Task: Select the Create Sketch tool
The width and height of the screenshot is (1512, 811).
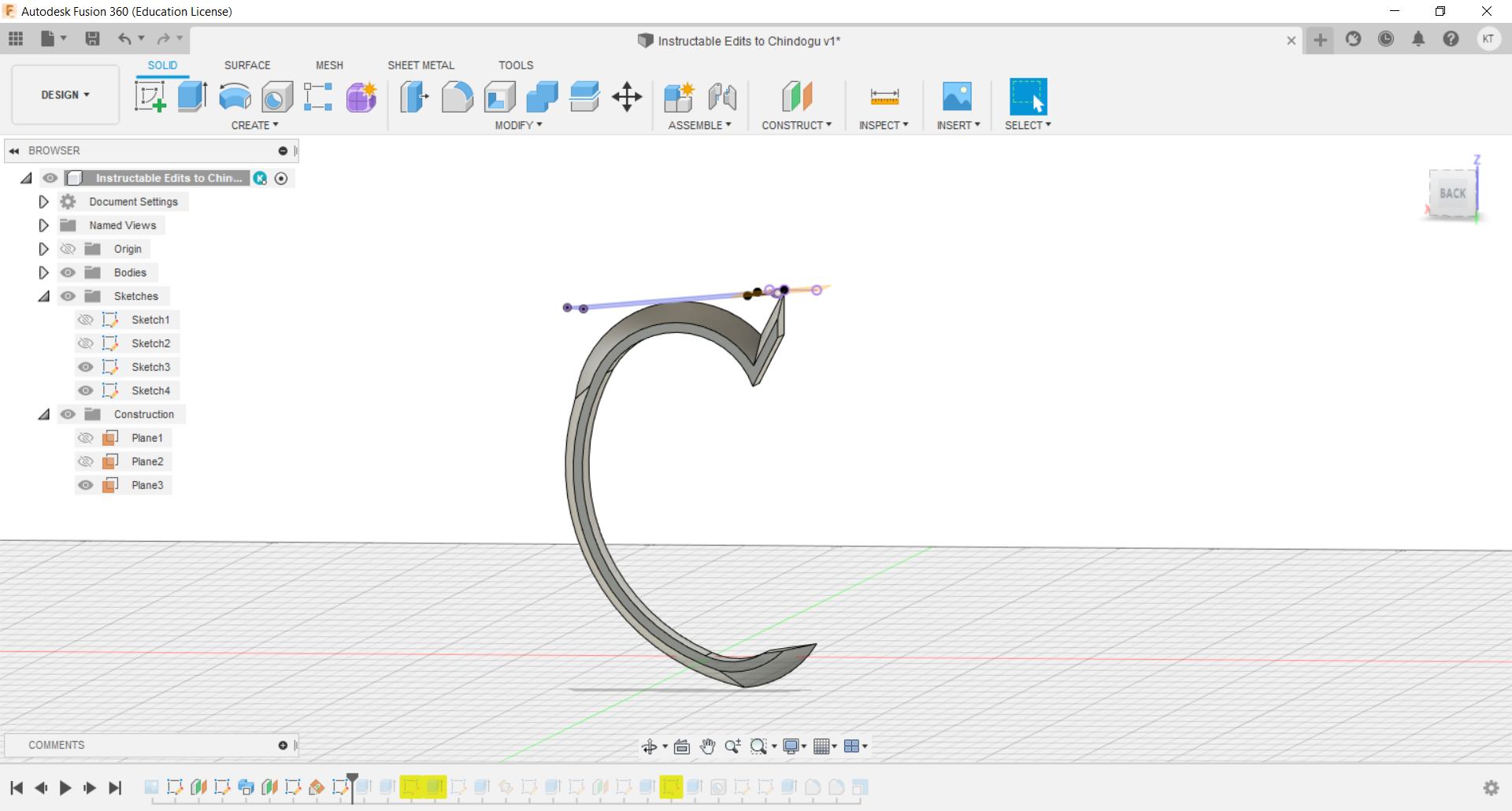Action: 150,97
